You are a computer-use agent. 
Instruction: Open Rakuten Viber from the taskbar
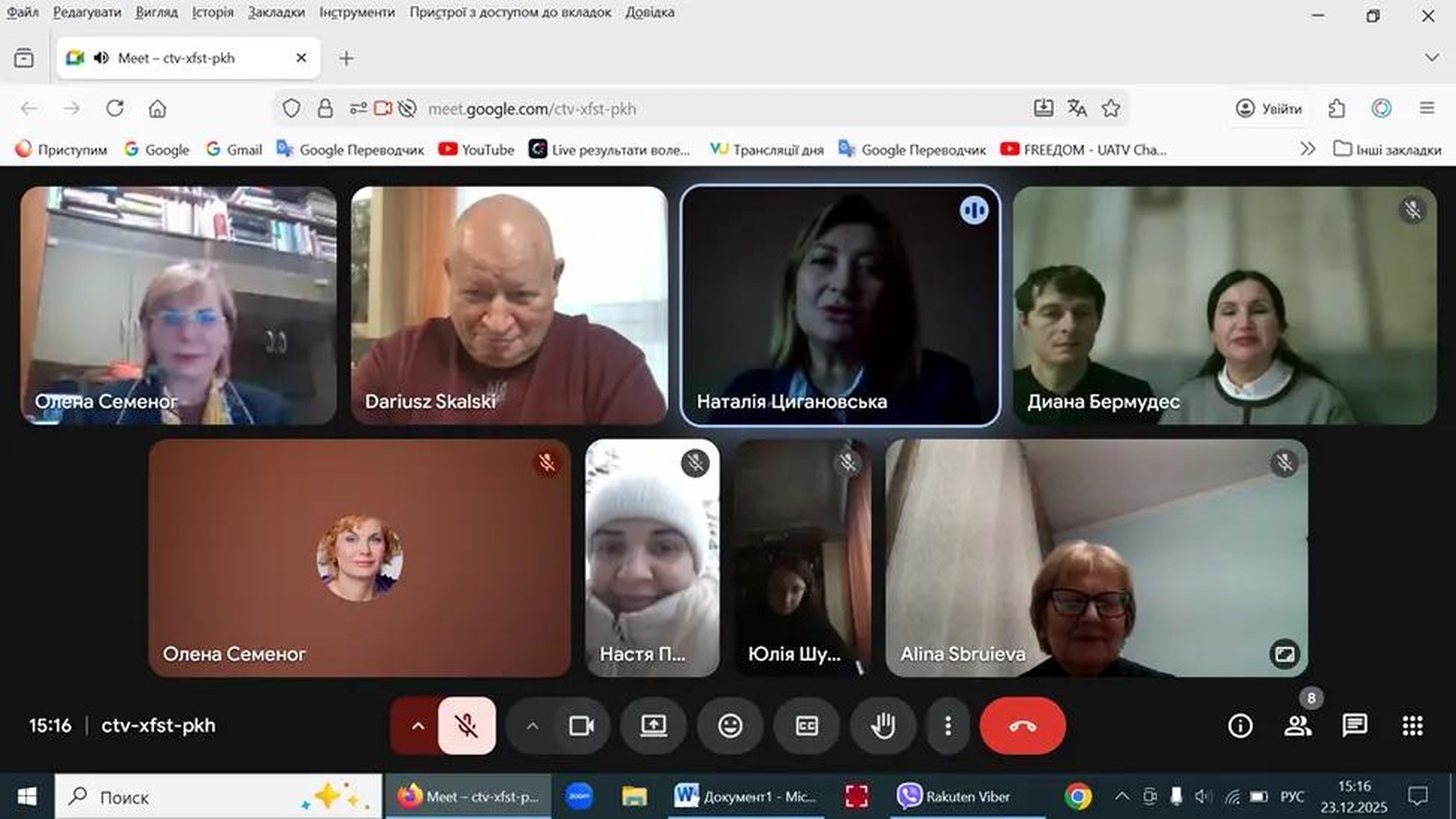coord(954,796)
